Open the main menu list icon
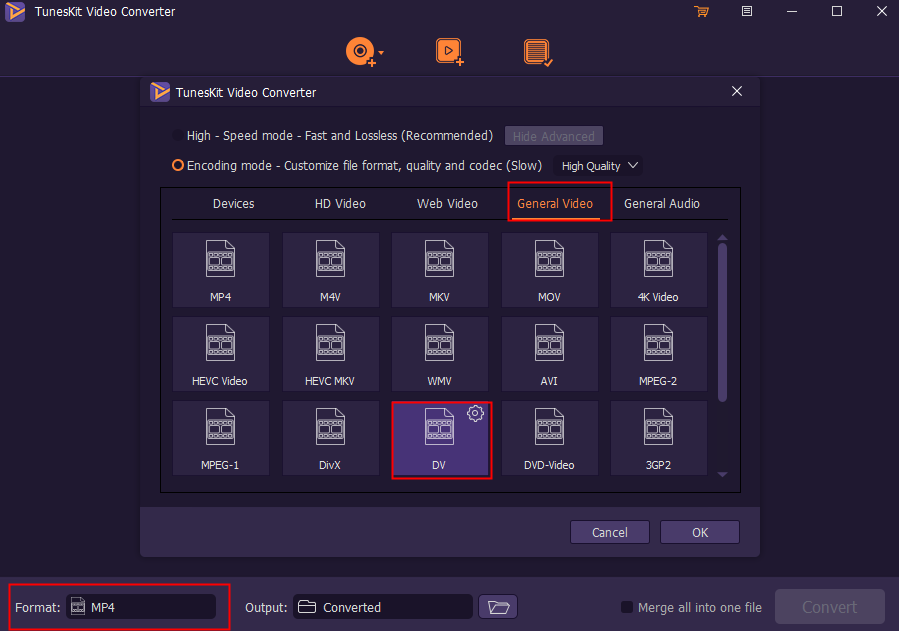Image resolution: width=899 pixels, height=631 pixels. pos(746,11)
